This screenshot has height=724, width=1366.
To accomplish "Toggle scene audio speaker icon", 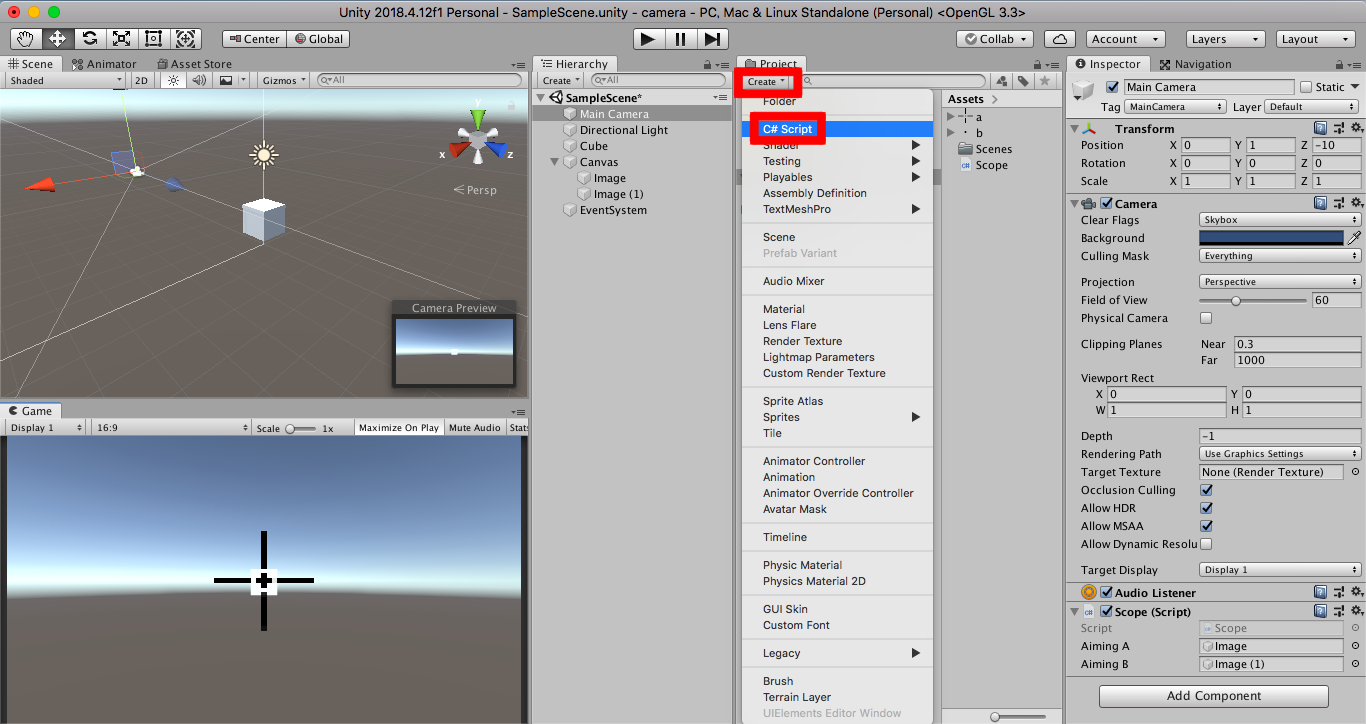I will [x=199, y=80].
